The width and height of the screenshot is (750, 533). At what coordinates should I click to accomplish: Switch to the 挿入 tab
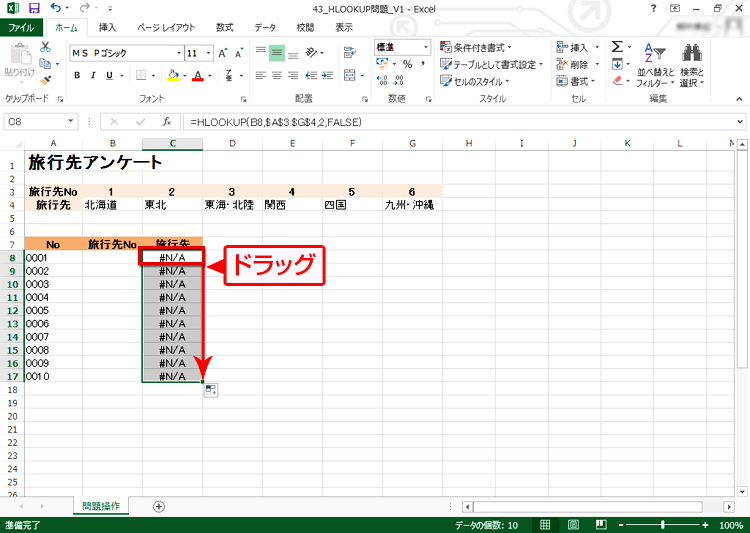pos(107,27)
